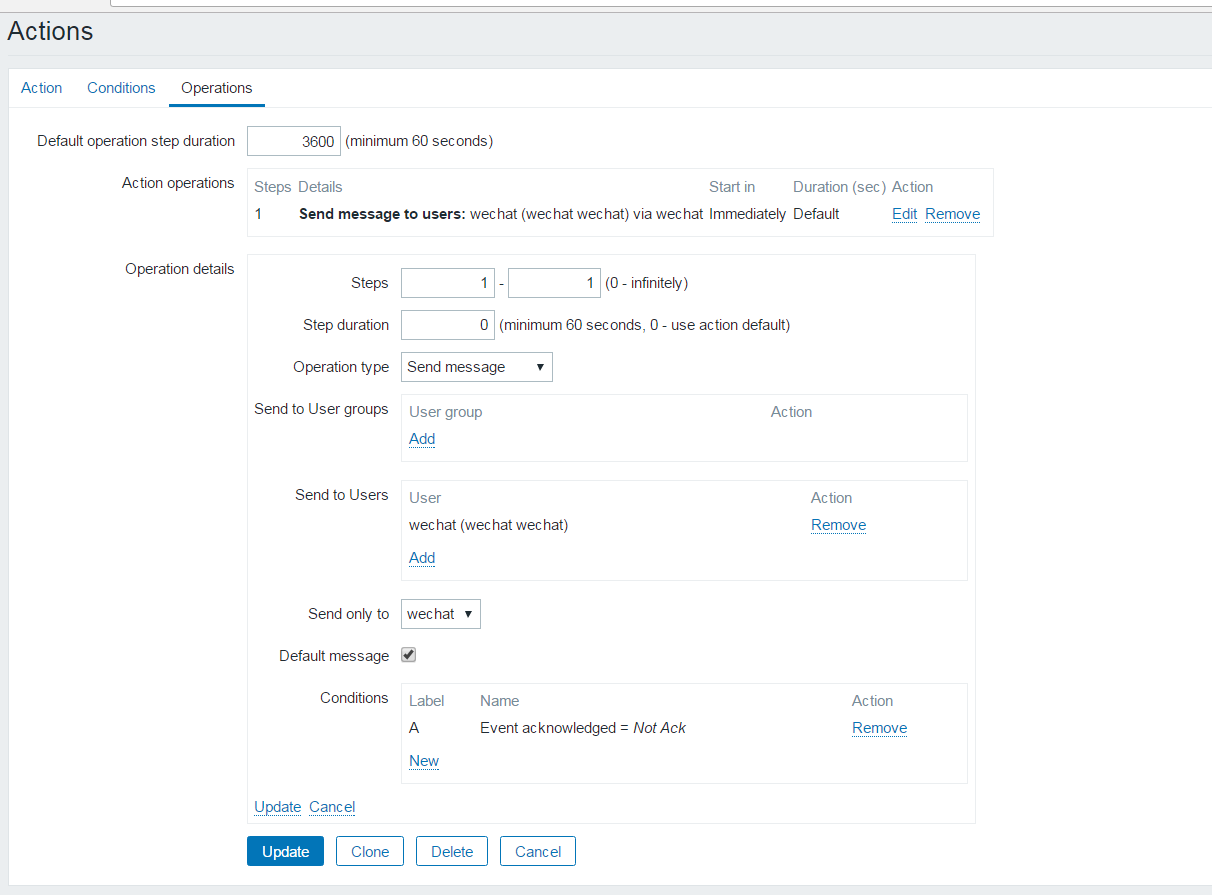This screenshot has width=1212, height=895.
Task: Create a New operation condition
Action: point(424,761)
